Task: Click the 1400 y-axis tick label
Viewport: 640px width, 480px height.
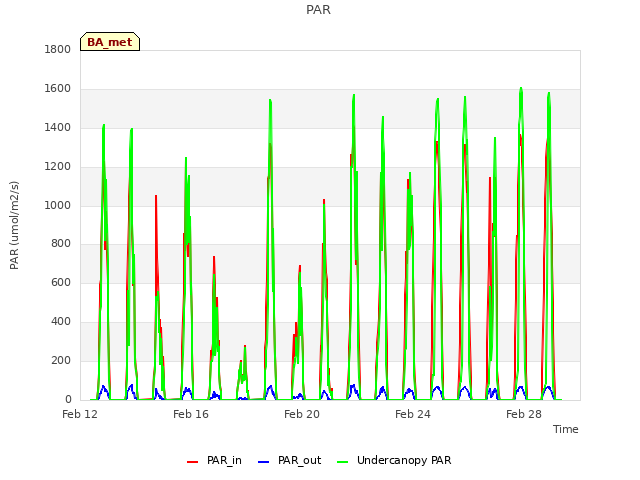Action: 58,128
